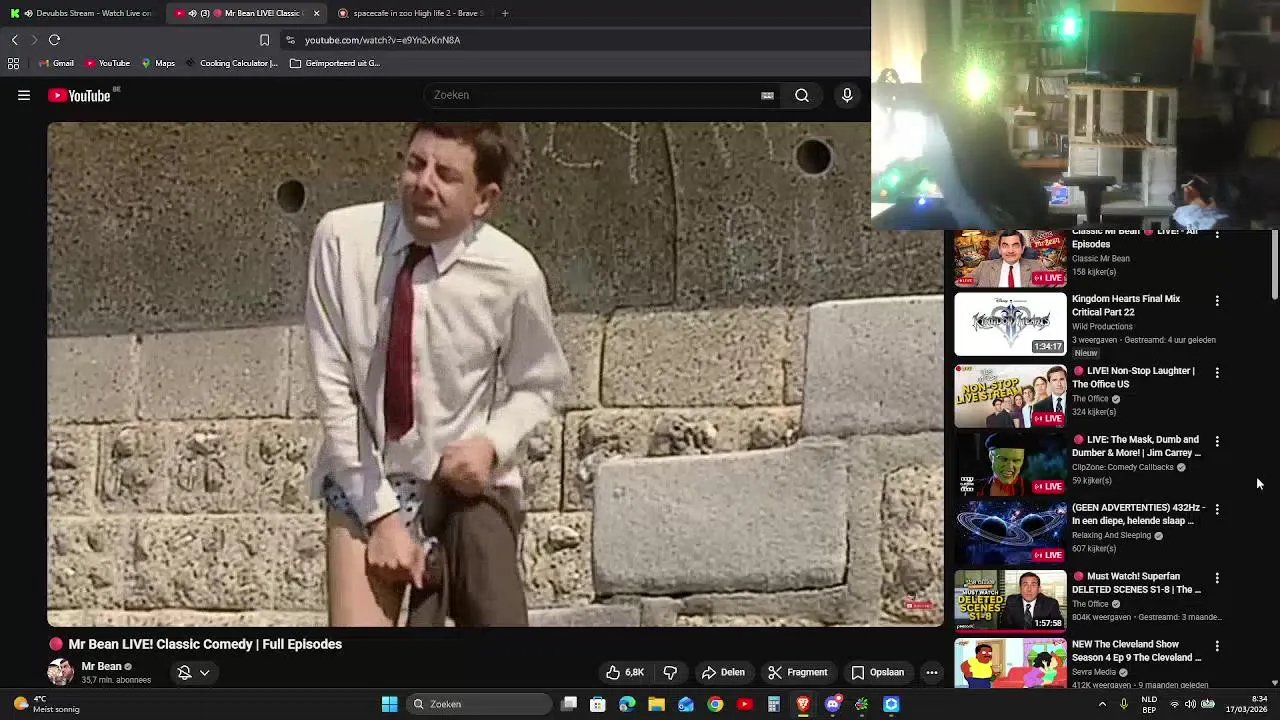This screenshot has height=720, width=1280.
Task: Open the Cooking Calculator bookmark
Action: pyautogui.click(x=231, y=63)
